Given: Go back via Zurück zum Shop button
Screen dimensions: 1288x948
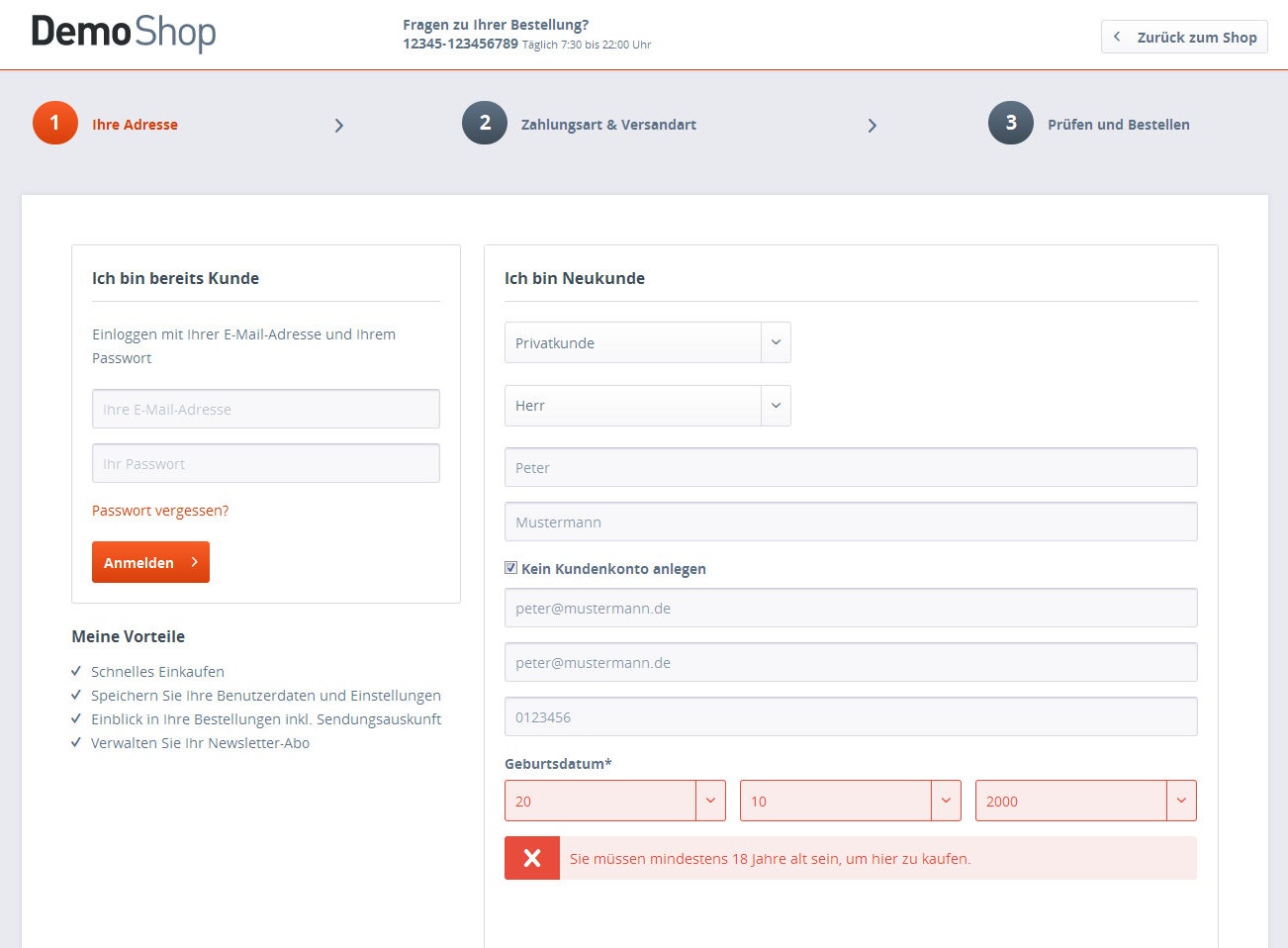Looking at the screenshot, I should 1184,37.
